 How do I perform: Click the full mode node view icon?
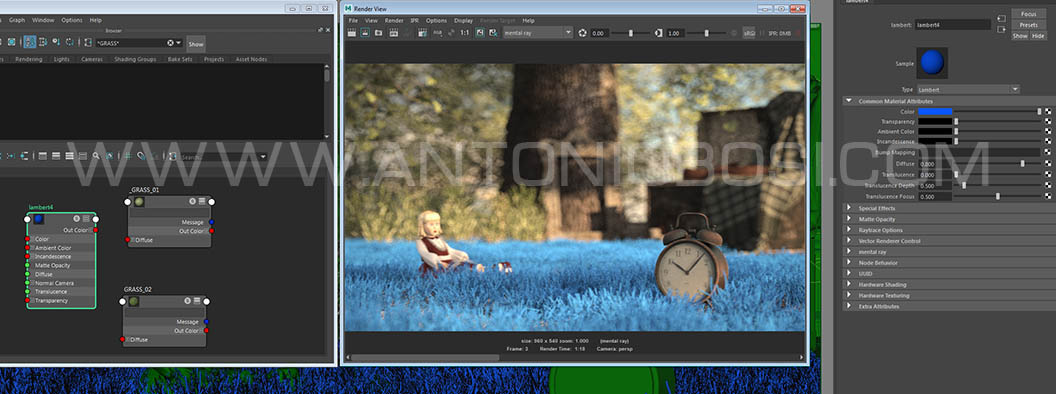click(69, 156)
